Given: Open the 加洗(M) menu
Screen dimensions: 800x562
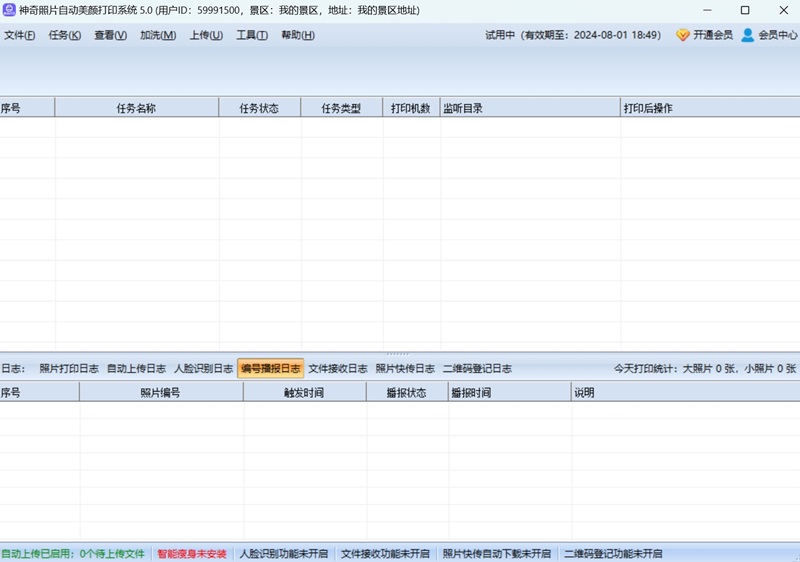Looking at the screenshot, I should (157, 35).
